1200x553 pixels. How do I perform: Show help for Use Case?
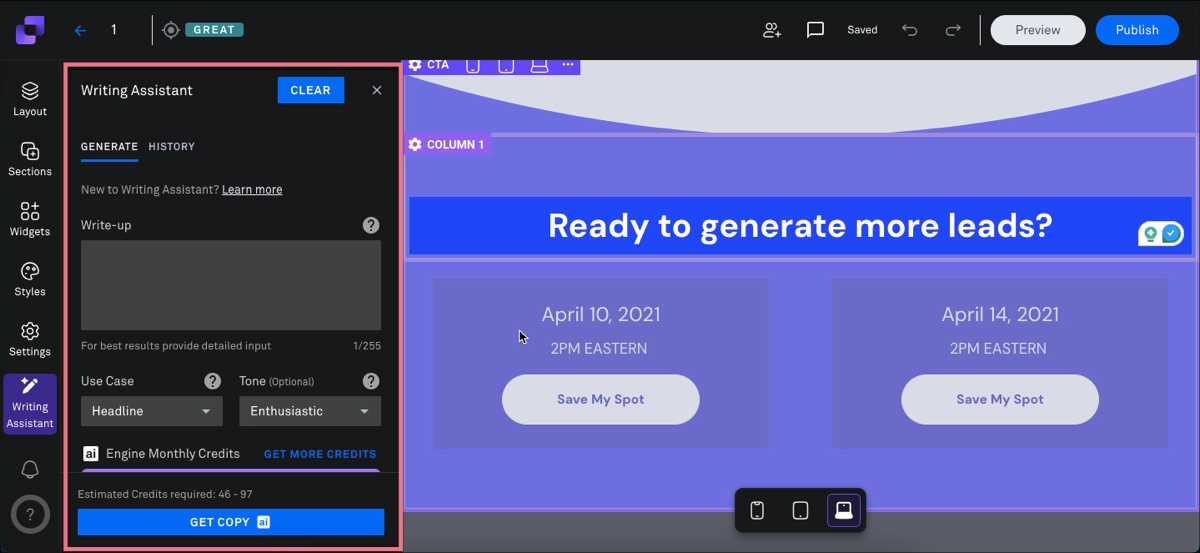click(x=212, y=381)
